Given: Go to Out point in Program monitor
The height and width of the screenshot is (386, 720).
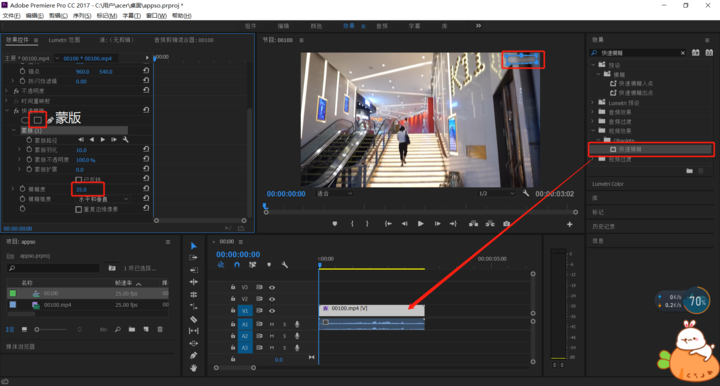Looking at the screenshot, I should pyautogui.click(x=453, y=224).
